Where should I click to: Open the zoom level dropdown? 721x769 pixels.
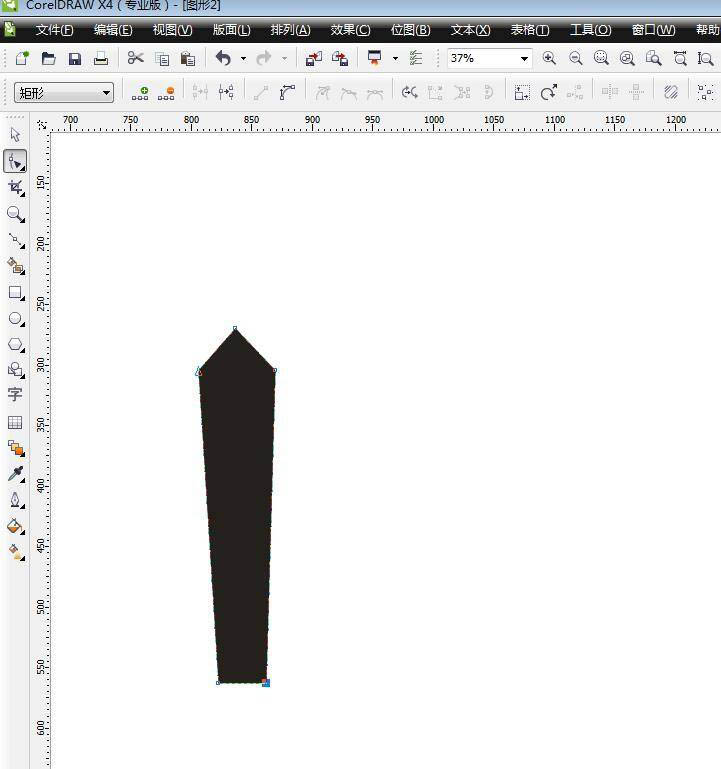[x=523, y=59]
